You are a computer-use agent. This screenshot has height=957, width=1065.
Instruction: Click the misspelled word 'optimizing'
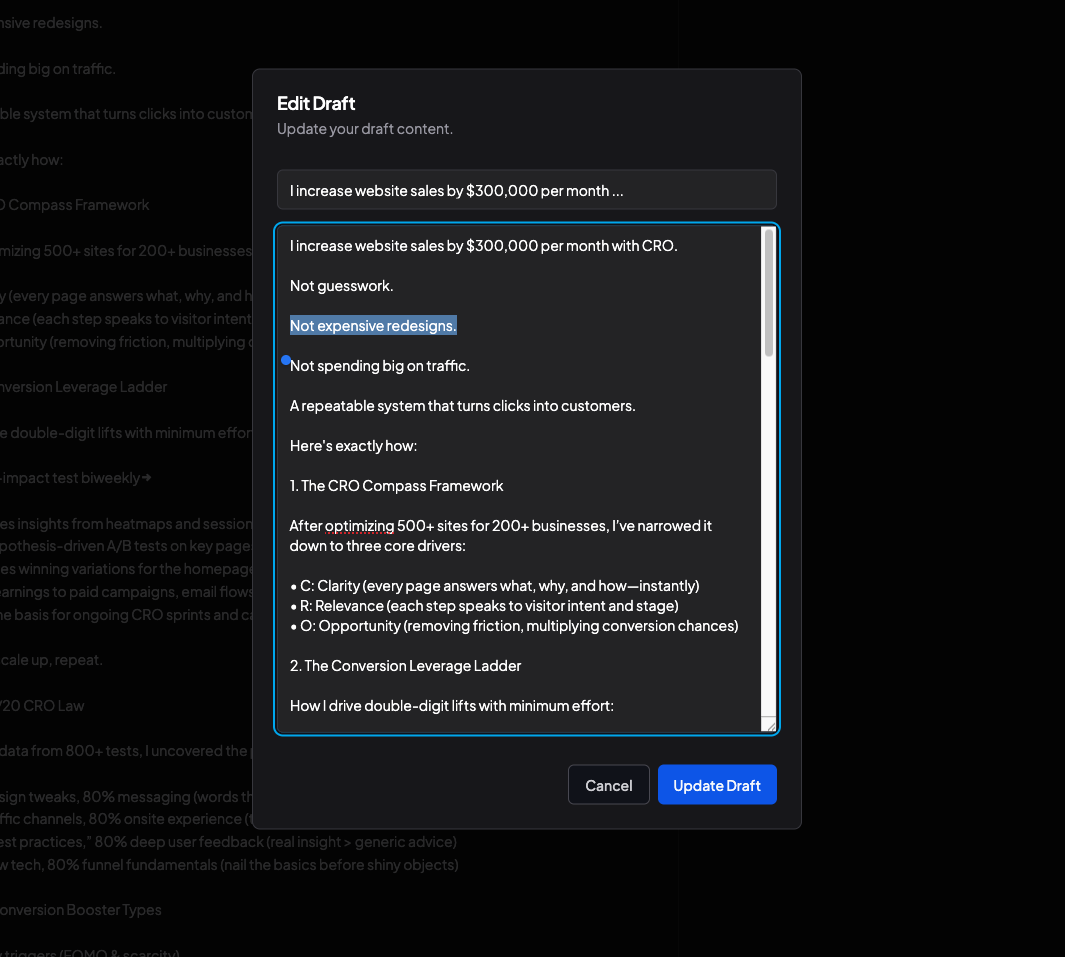(x=359, y=526)
